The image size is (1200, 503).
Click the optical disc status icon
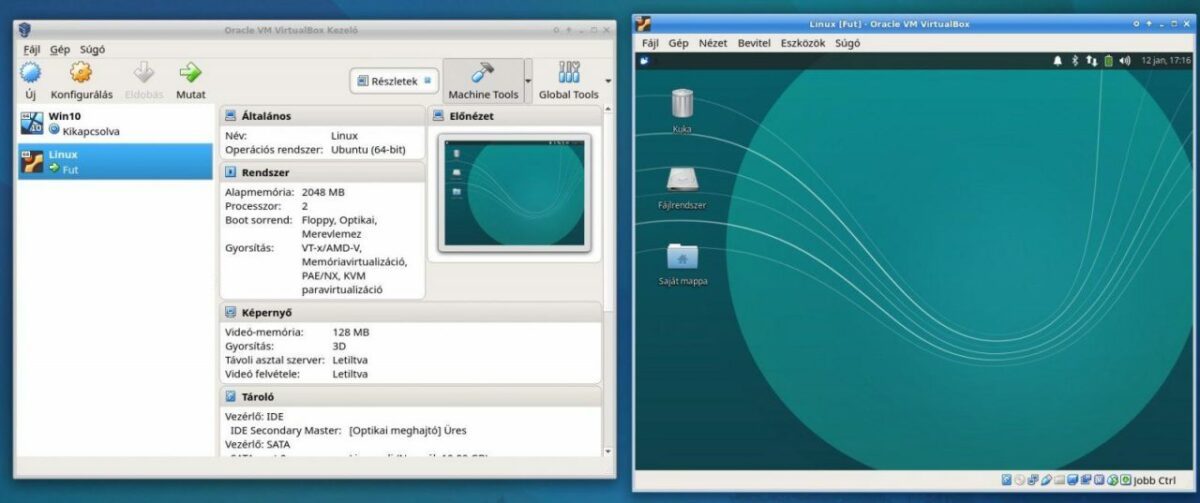(1020, 480)
